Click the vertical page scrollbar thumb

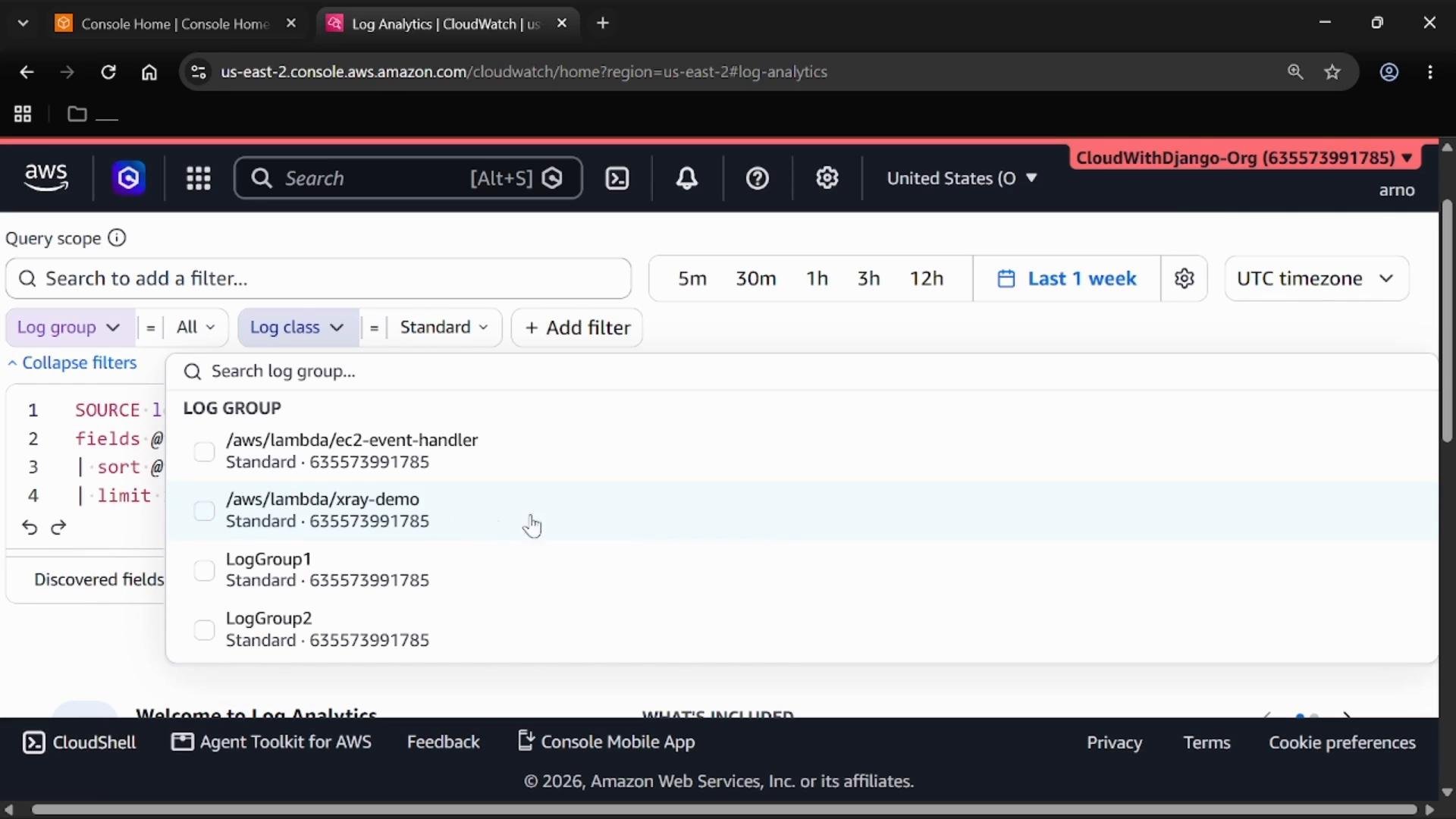(1447, 321)
